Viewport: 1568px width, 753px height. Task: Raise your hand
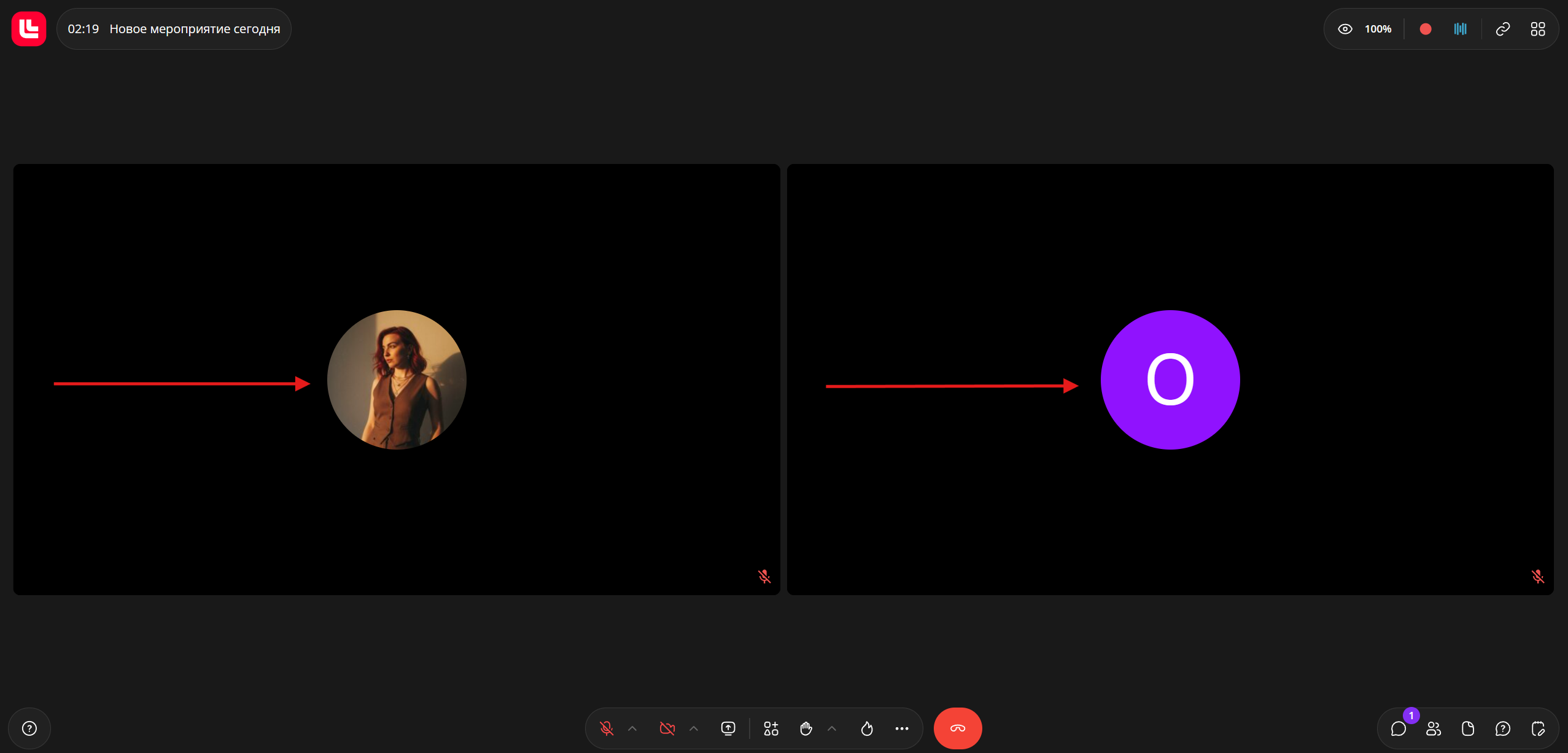click(806, 728)
